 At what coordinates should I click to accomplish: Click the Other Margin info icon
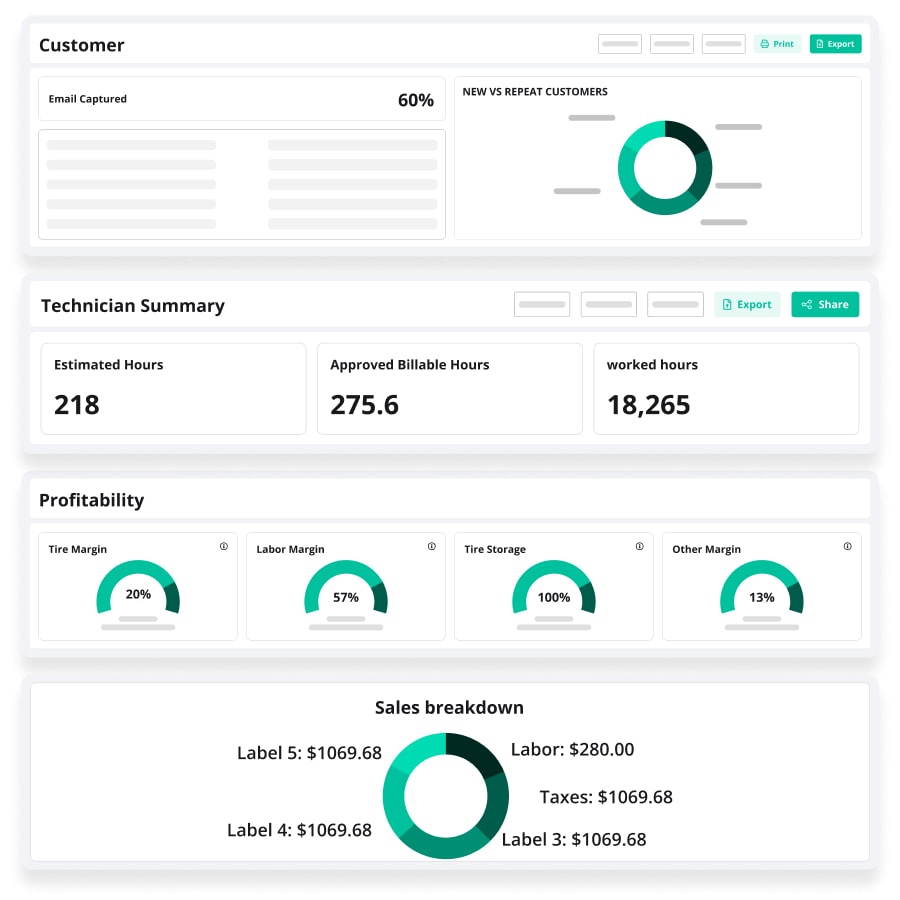pos(848,547)
